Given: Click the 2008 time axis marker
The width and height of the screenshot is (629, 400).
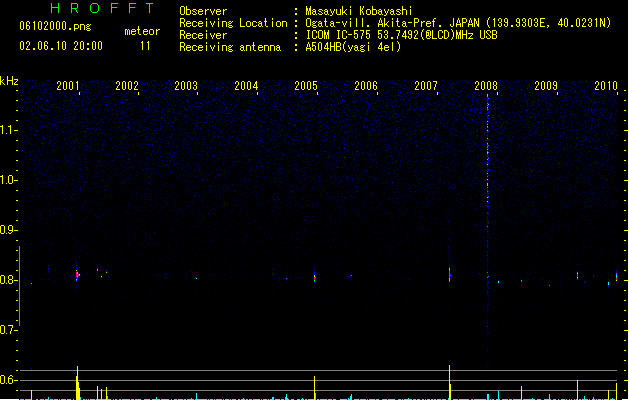Looking at the screenshot, I should (x=486, y=85).
